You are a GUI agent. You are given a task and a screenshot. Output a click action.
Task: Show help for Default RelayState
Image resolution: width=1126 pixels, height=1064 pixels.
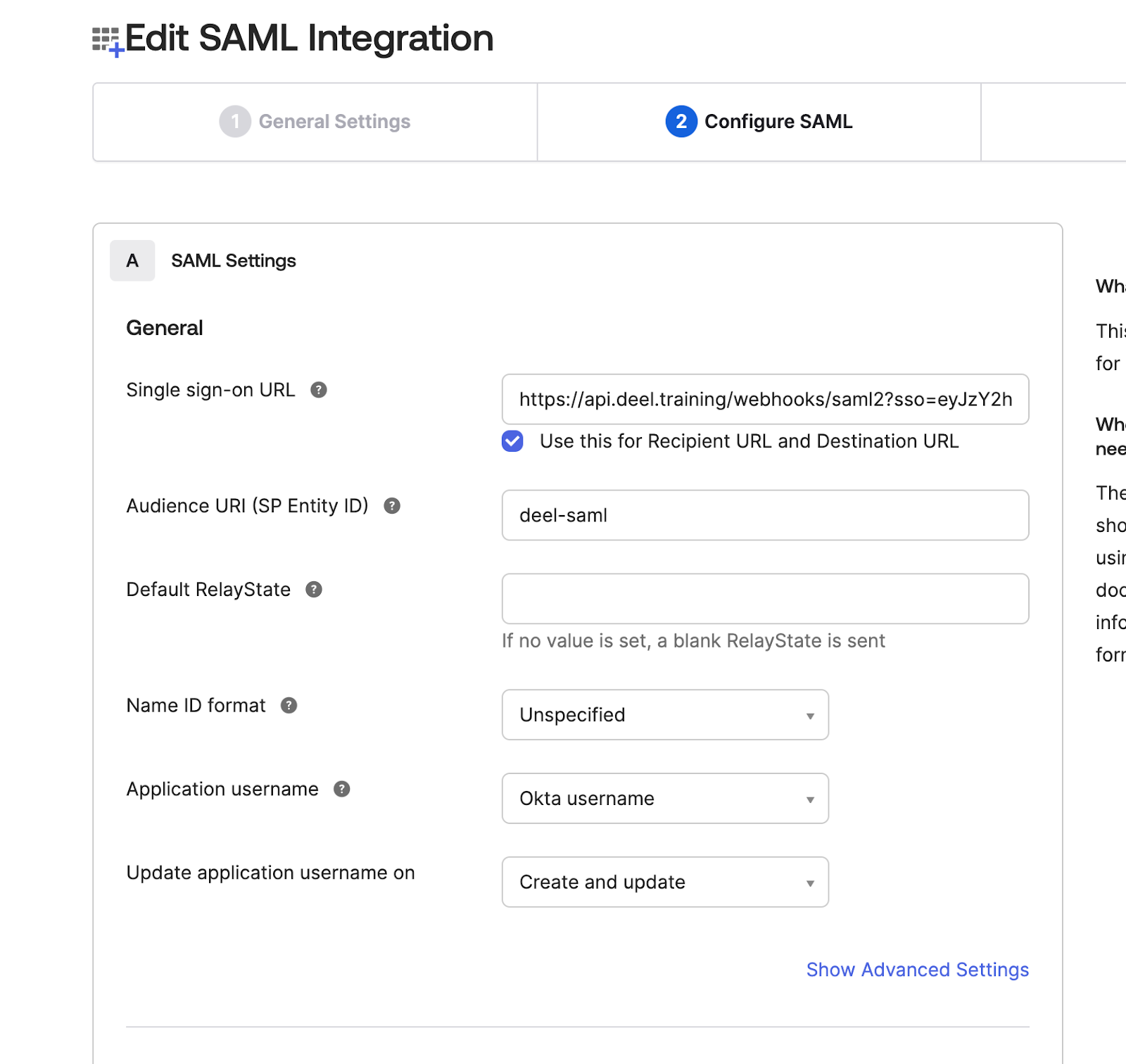(x=314, y=590)
